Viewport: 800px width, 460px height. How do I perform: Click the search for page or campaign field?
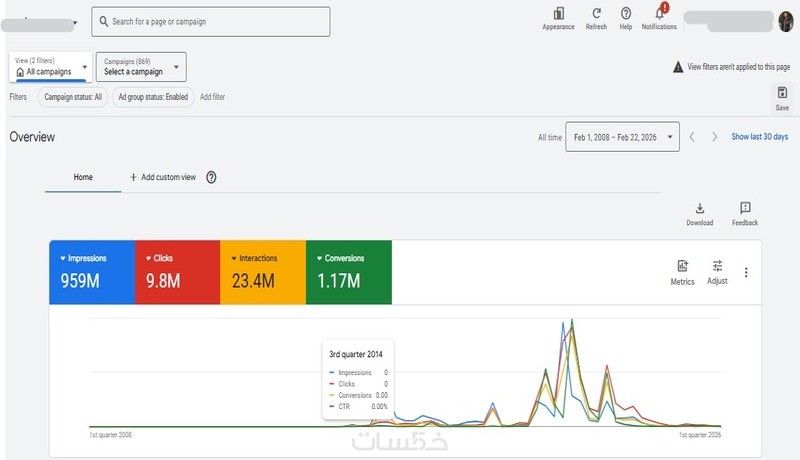[x=210, y=21]
